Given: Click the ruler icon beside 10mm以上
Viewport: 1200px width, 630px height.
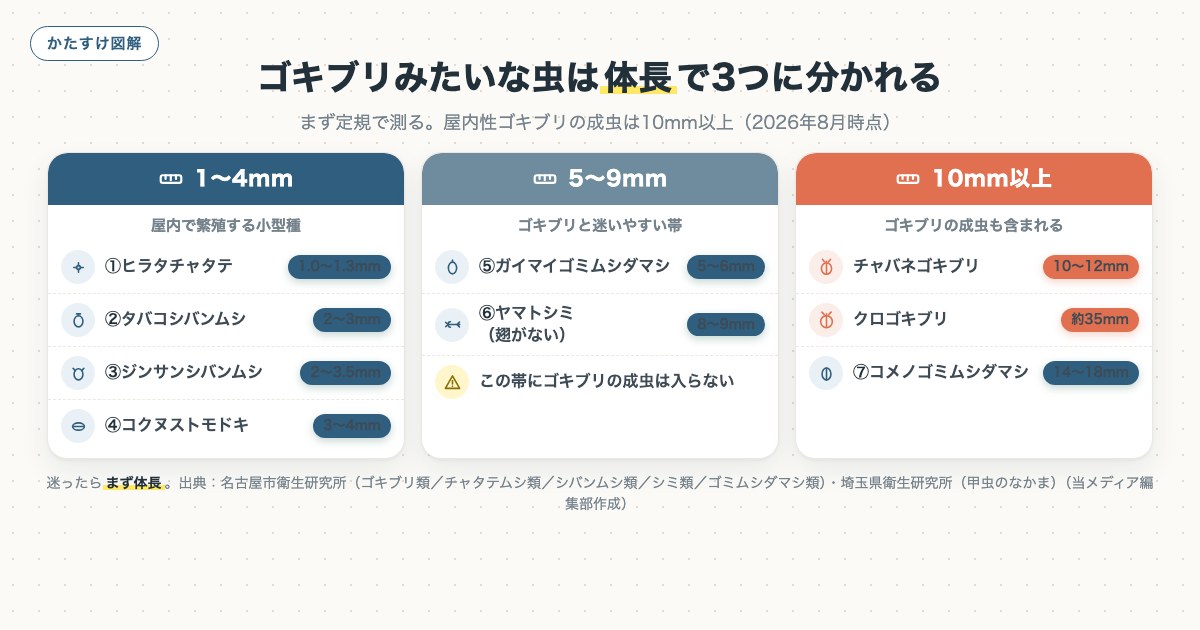Looking at the screenshot, I should point(908,179).
